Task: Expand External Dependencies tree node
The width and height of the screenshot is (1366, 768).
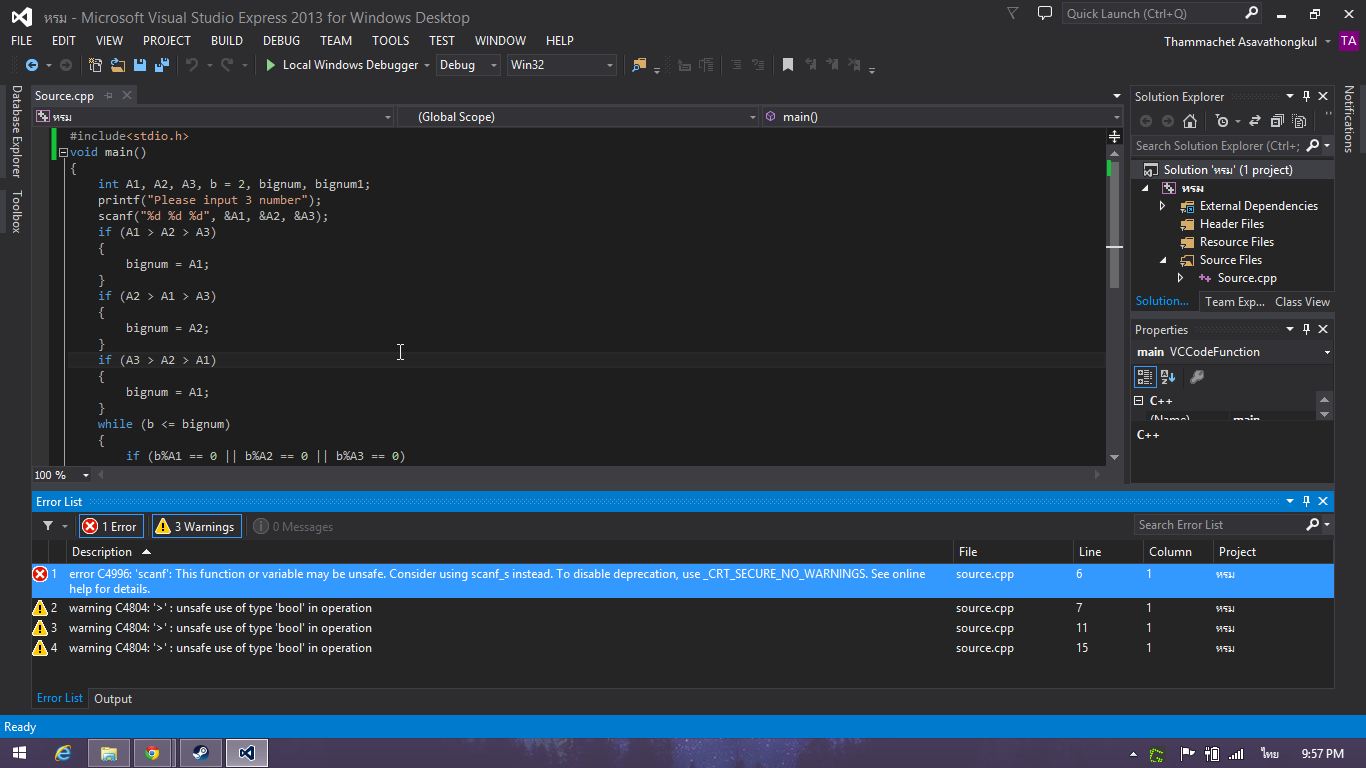Action: [1162, 206]
